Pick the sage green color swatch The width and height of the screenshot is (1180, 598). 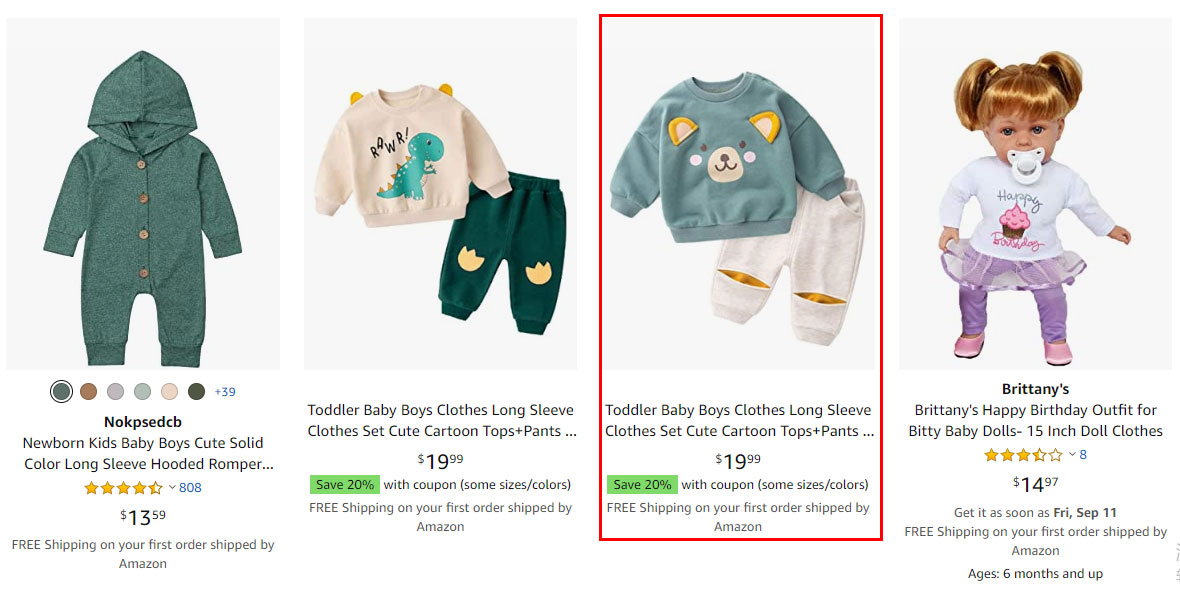point(143,391)
